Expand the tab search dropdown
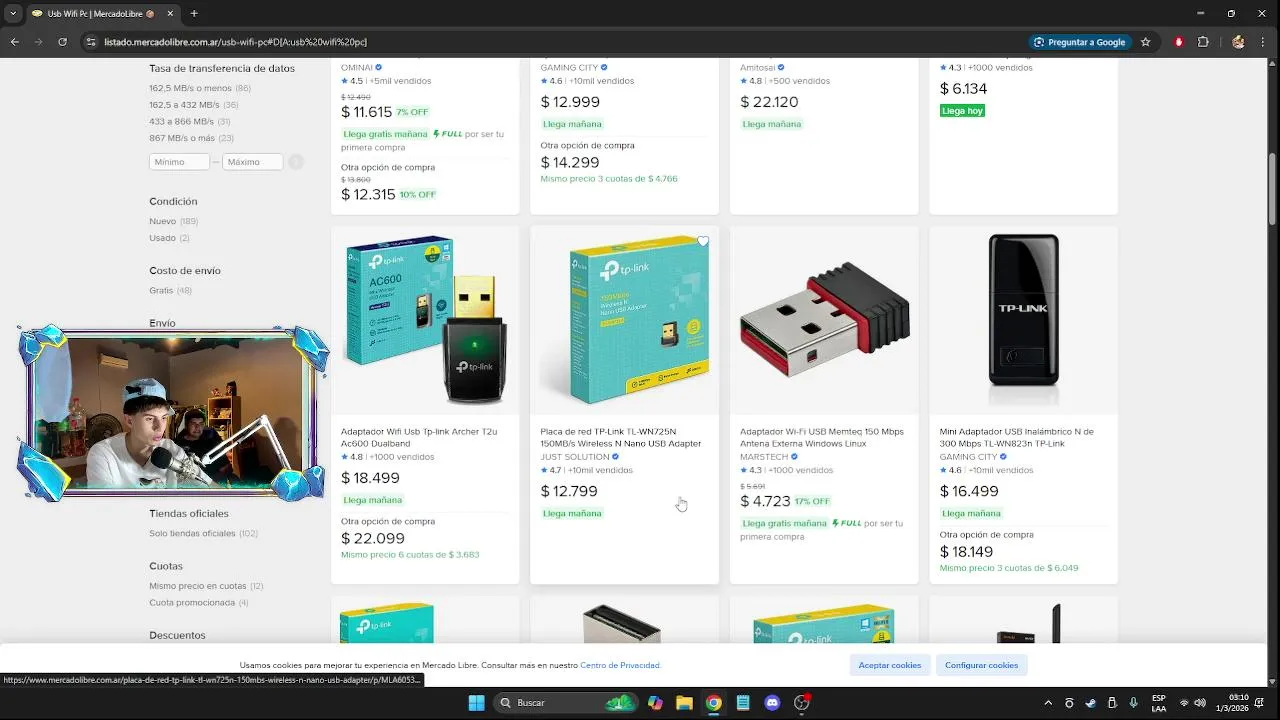The height and width of the screenshot is (720, 1280). [x=13, y=14]
